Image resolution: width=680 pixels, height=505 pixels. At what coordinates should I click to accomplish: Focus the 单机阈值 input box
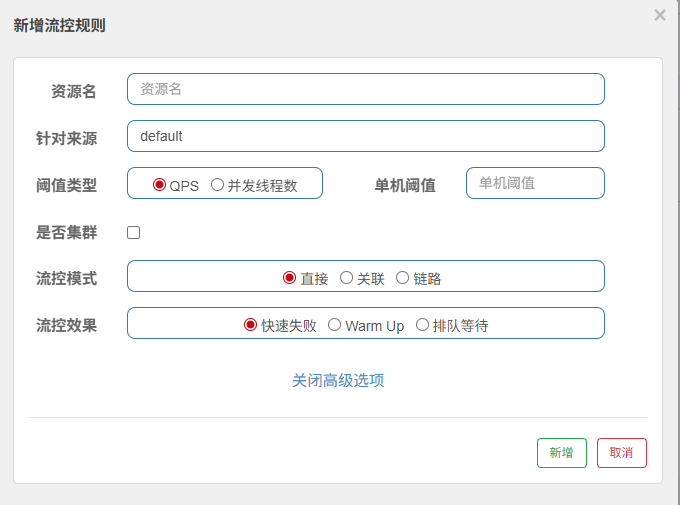coord(535,183)
